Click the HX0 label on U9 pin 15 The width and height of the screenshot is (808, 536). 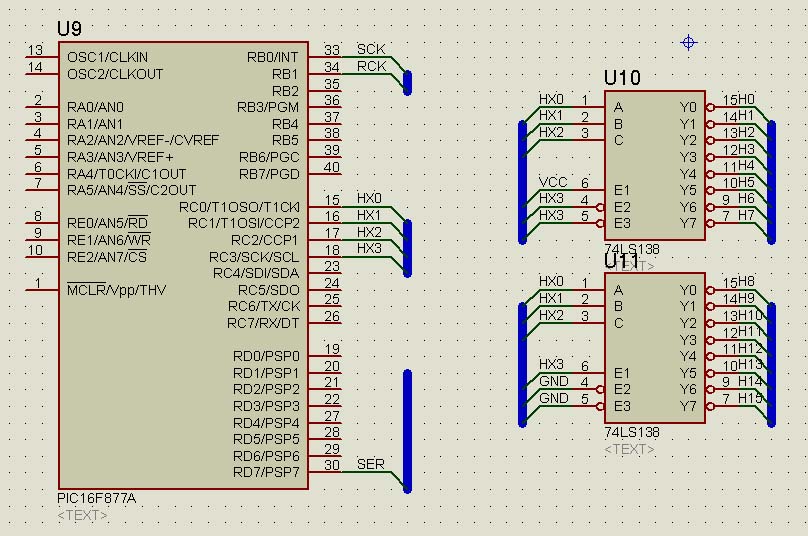tap(369, 198)
